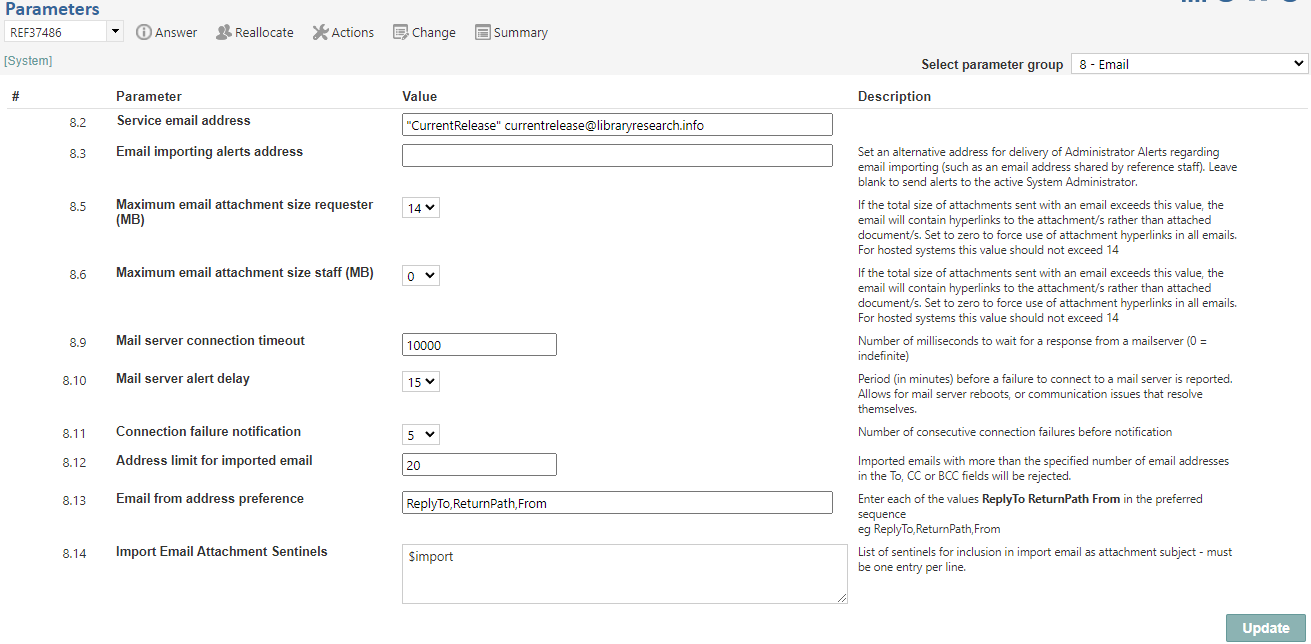Follow the [System] link
The height and width of the screenshot is (644, 1311).
[x=28, y=61]
